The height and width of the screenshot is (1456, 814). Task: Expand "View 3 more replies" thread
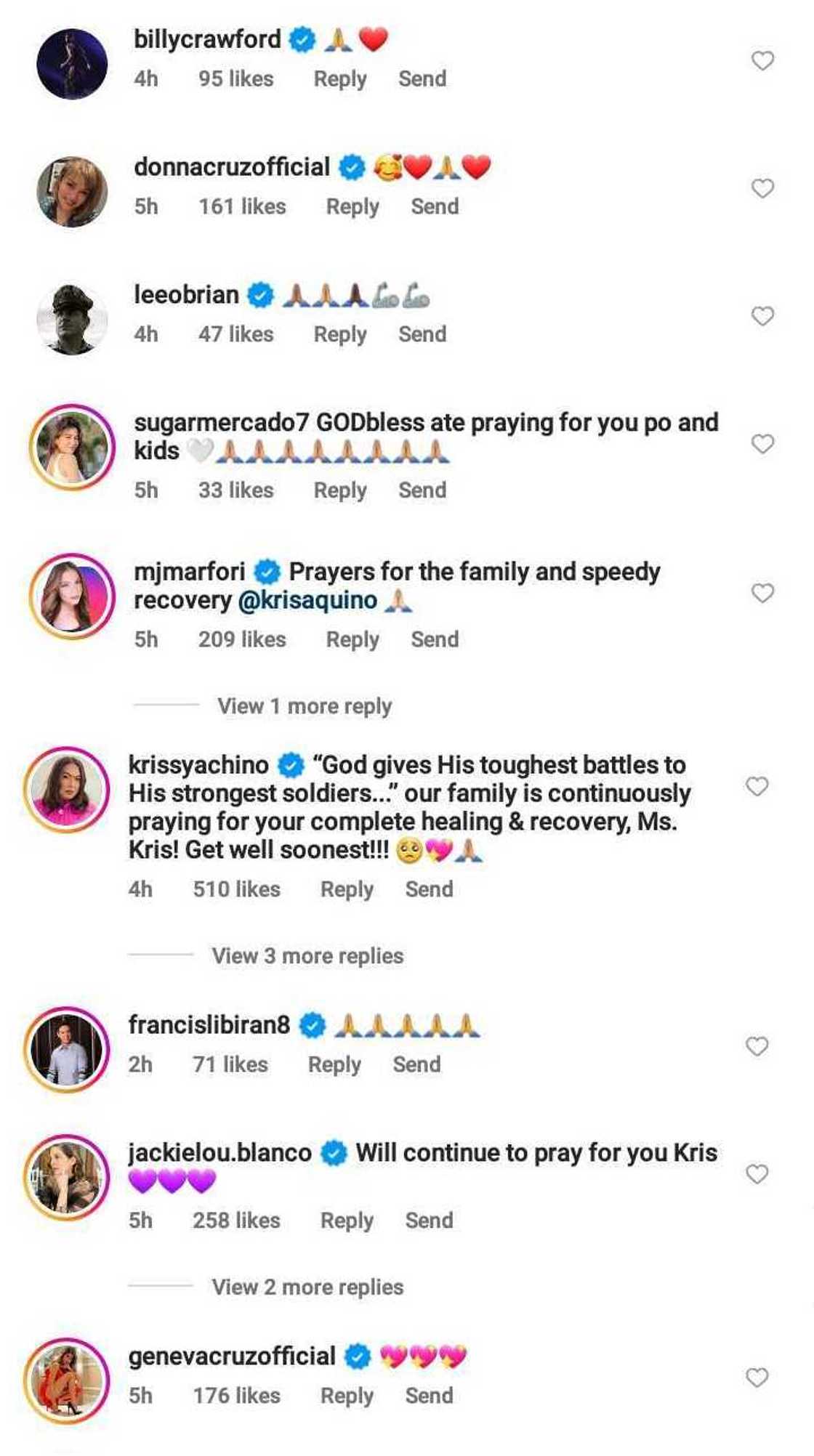(307, 956)
